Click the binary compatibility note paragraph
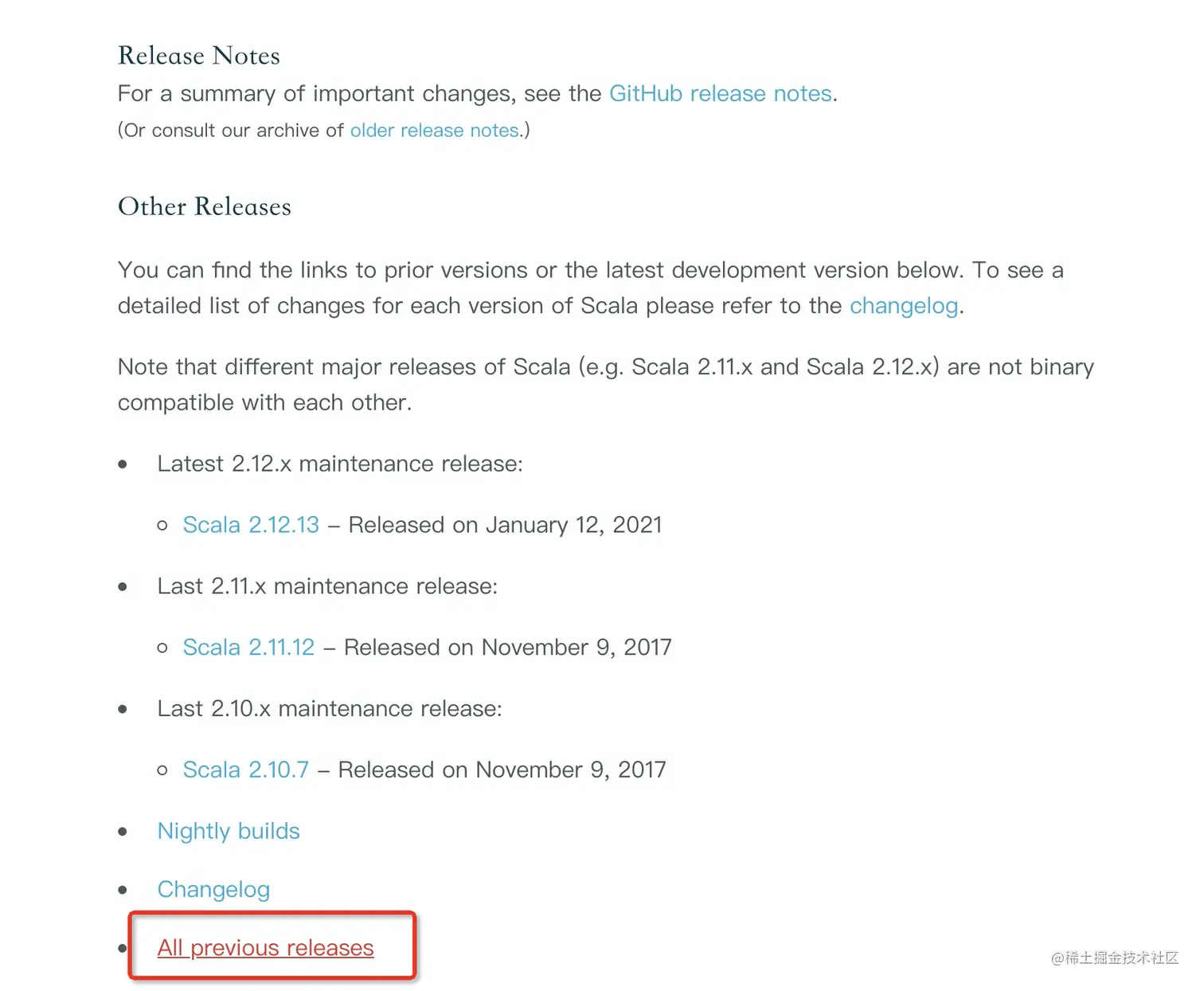The image size is (1204, 991). 605,384
